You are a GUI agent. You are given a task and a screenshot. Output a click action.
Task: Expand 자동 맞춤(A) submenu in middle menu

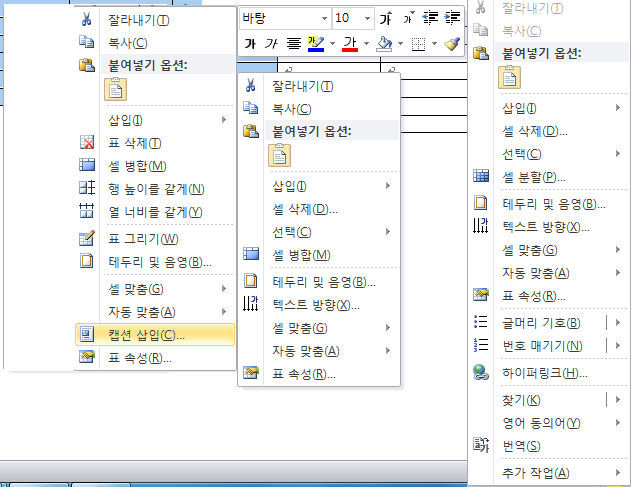pos(319,351)
